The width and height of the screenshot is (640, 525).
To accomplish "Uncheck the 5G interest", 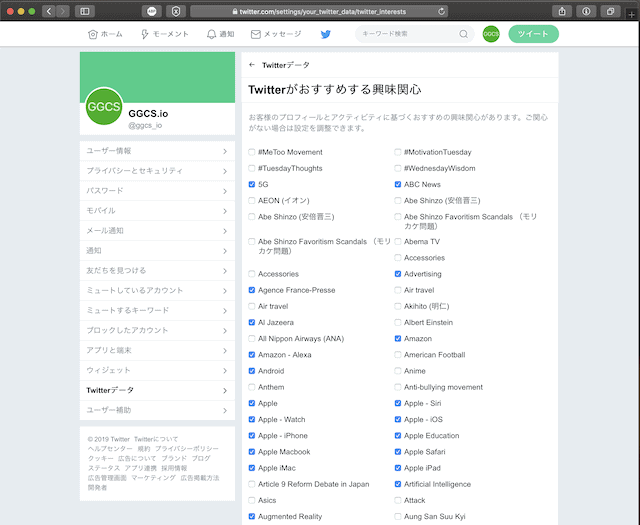I will [x=252, y=185].
